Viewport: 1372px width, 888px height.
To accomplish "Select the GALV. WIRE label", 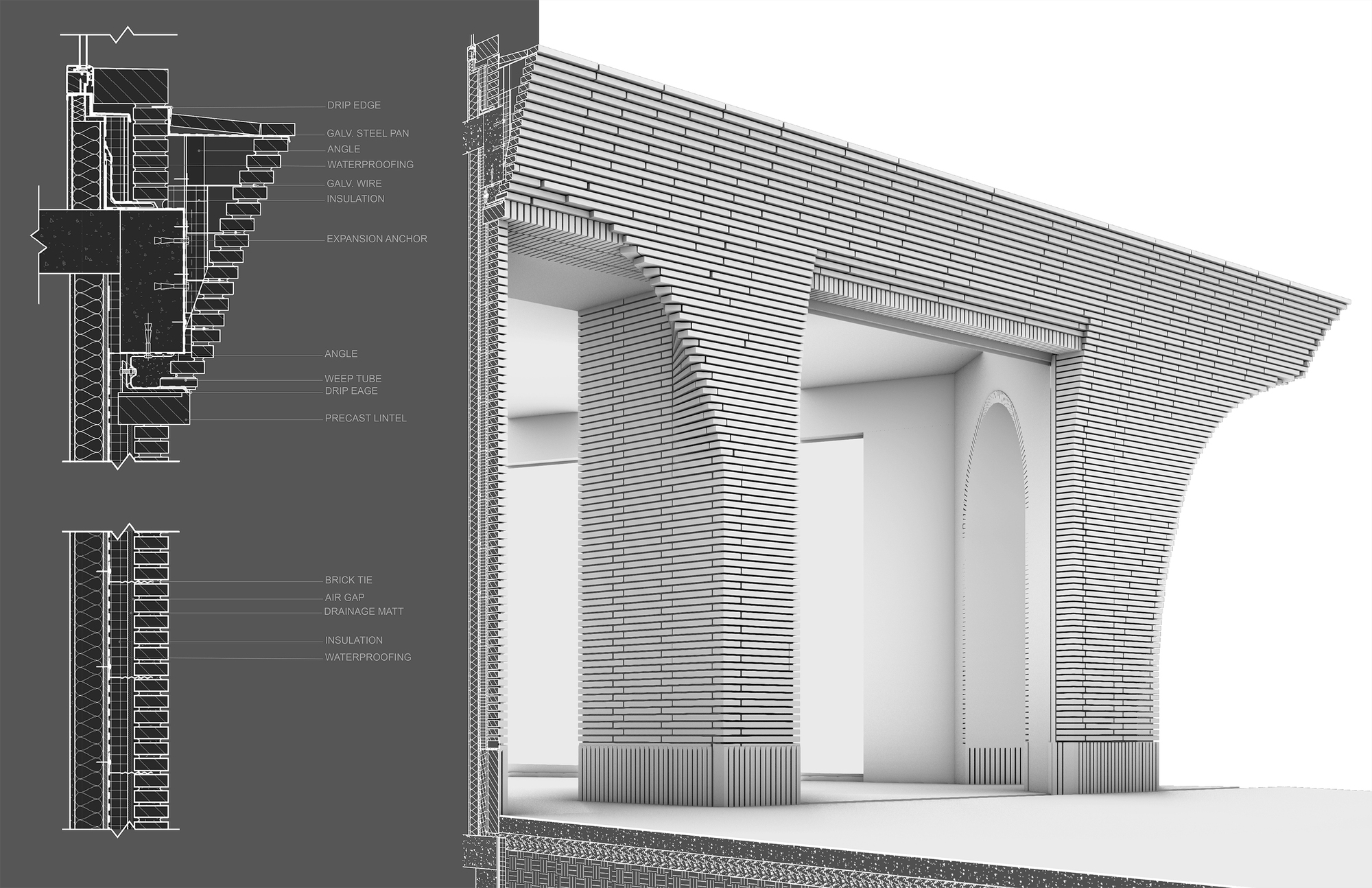I will point(354,183).
